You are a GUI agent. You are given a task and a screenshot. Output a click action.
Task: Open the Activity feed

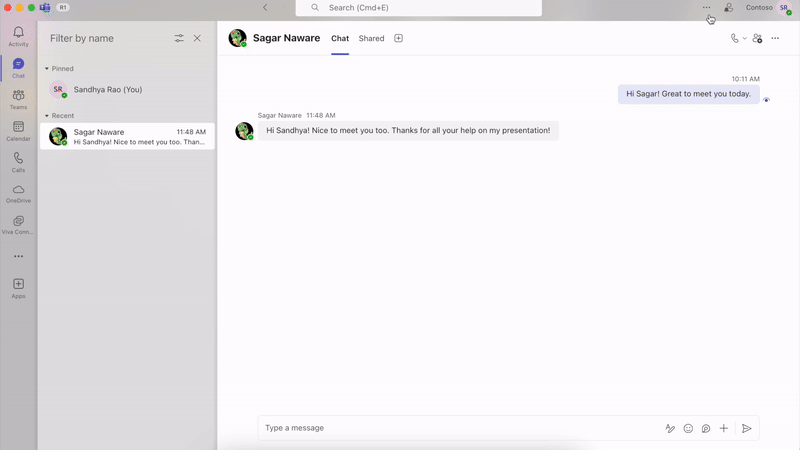point(18,37)
